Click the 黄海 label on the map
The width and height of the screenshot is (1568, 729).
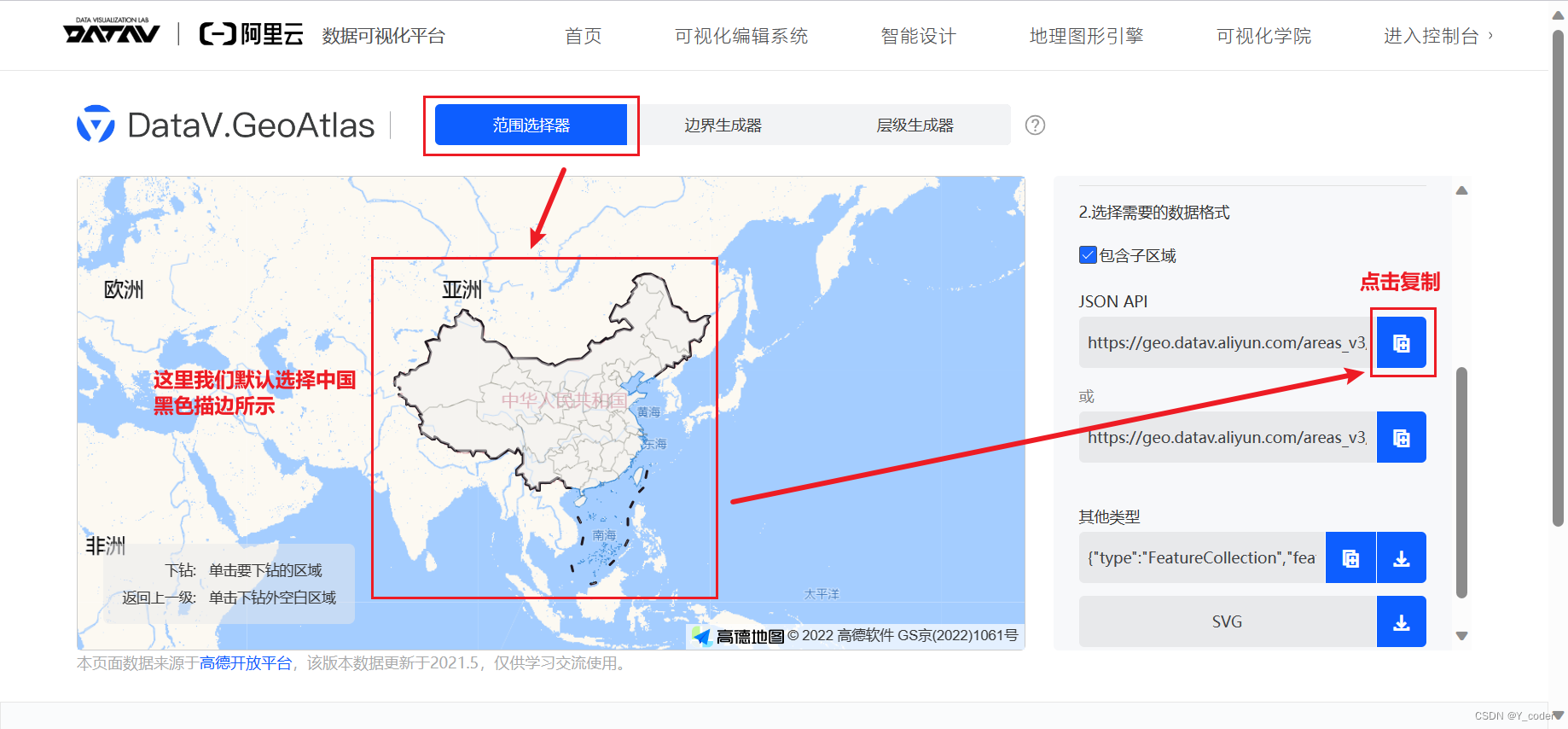click(x=648, y=411)
